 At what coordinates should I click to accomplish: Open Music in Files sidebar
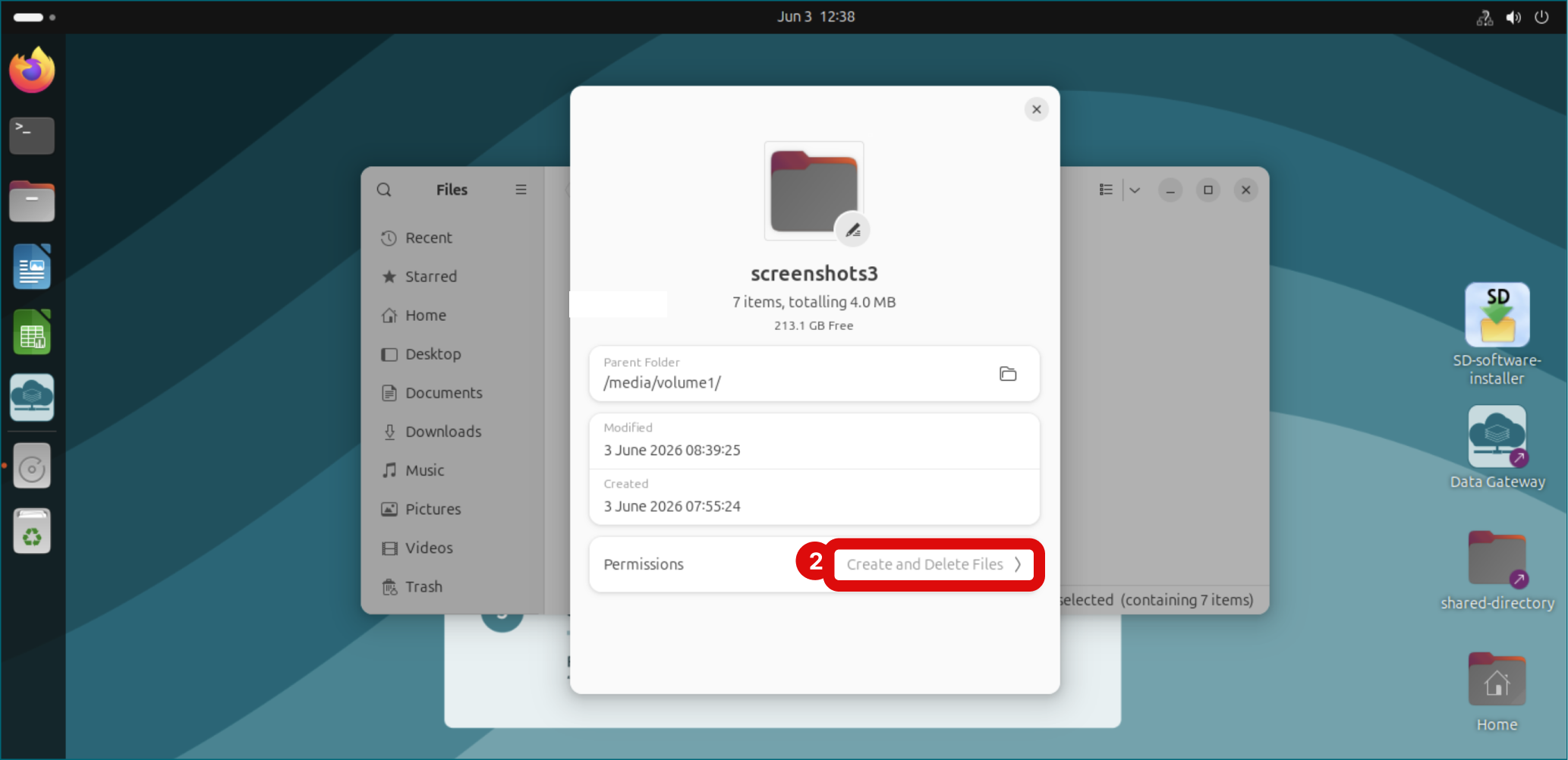coord(453,470)
